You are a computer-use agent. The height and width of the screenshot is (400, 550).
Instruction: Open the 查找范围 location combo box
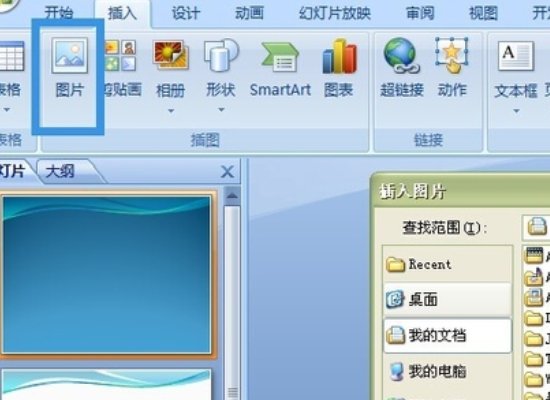click(x=536, y=227)
